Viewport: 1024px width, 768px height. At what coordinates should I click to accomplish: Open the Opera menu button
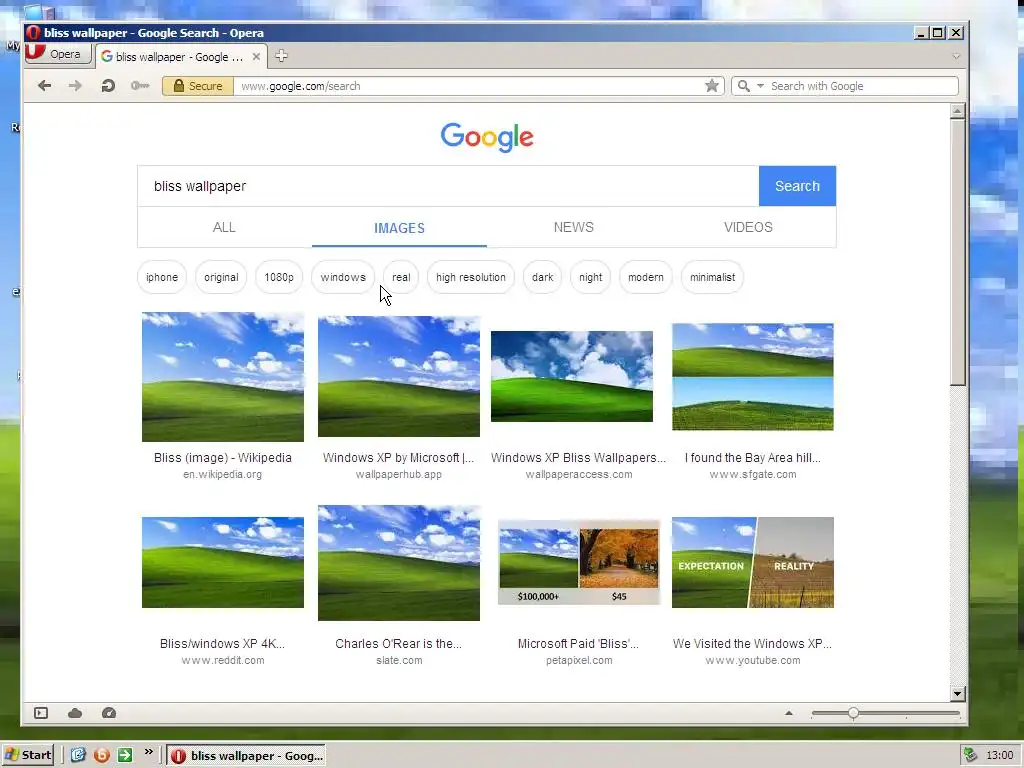click(x=57, y=54)
